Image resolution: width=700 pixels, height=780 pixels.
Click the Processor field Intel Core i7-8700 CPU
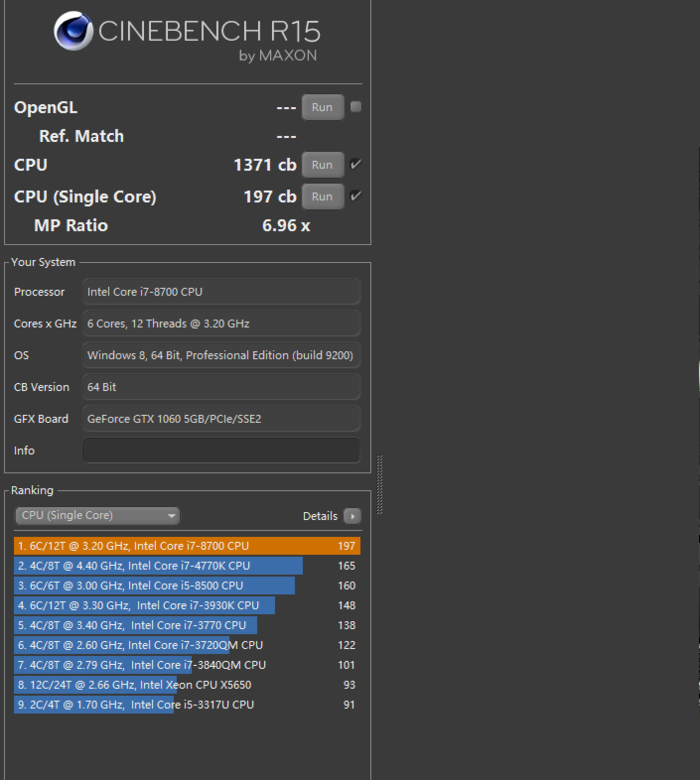click(x=221, y=292)
